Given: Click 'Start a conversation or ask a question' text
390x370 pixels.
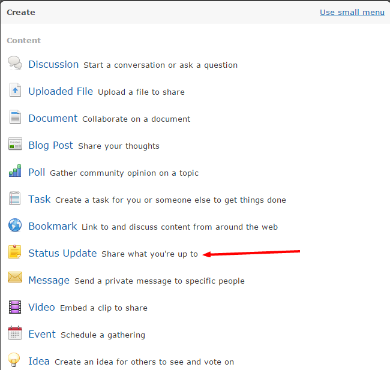Looking at the screenshot, I should tap(160, 65).
